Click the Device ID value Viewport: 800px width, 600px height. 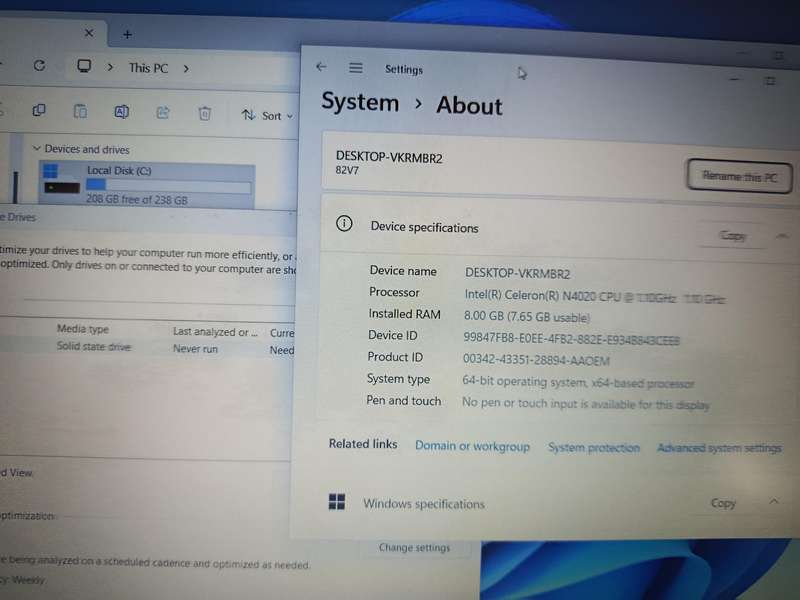(x=571, y=339)
